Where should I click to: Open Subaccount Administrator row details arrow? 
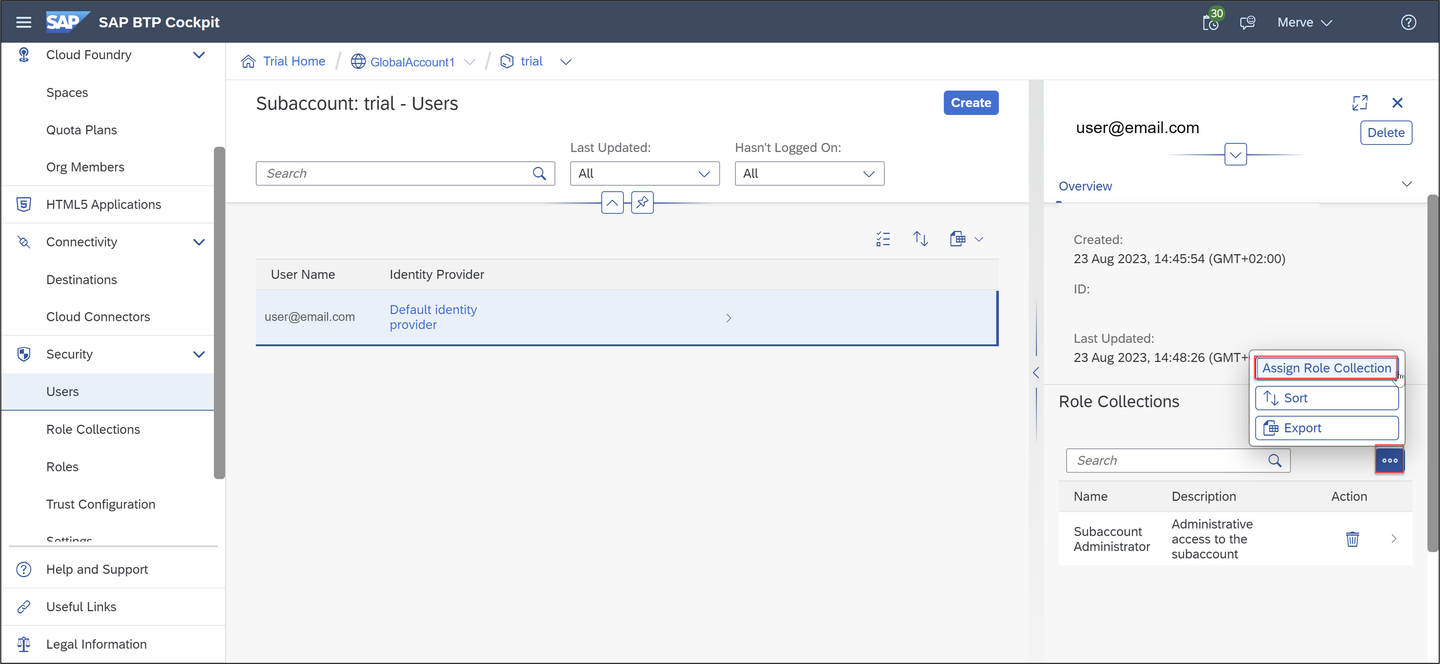(1394, 539)
